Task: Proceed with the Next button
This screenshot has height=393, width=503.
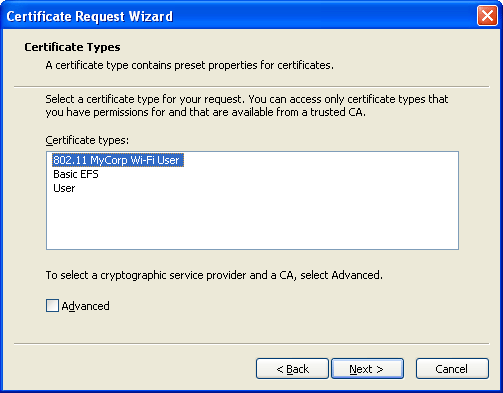Action: (367, 369)
